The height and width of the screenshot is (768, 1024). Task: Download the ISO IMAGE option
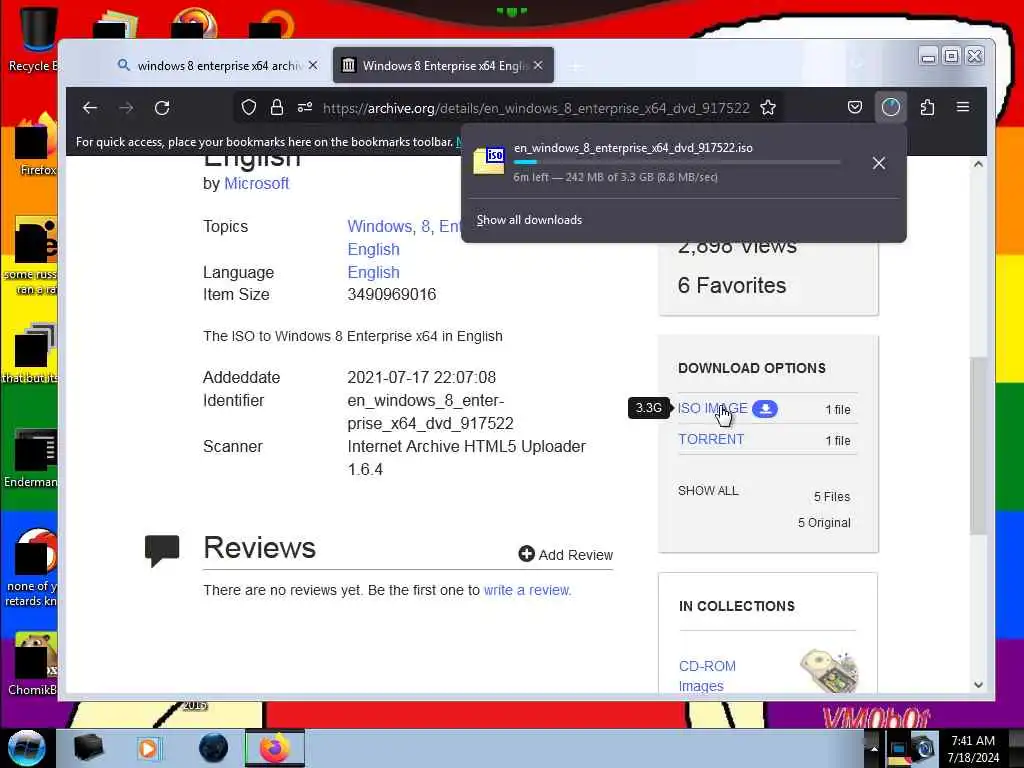(712, 408)
